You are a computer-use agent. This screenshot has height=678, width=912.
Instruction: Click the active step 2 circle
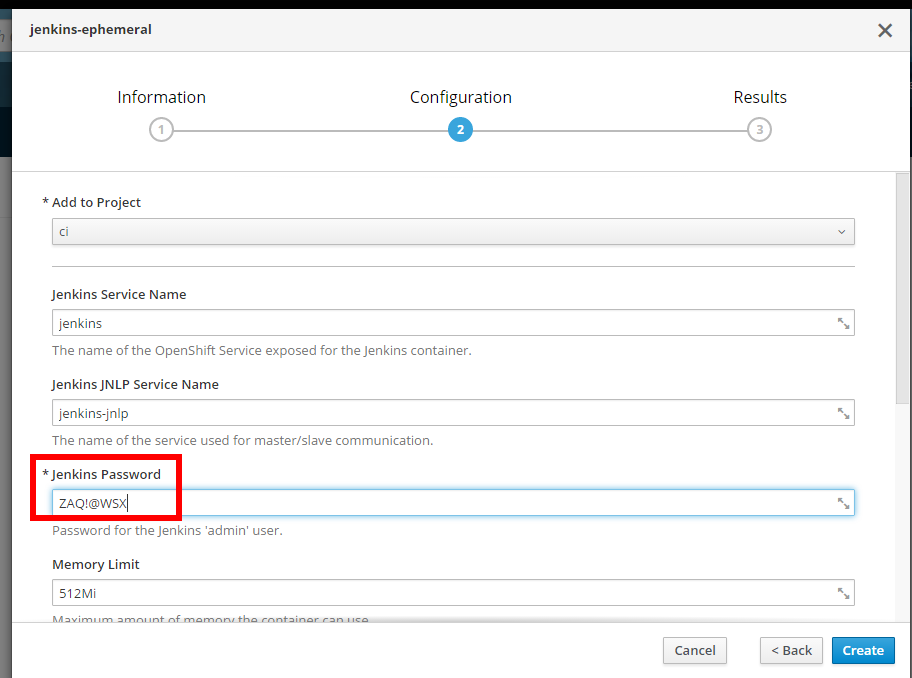(x=460, y=130)
